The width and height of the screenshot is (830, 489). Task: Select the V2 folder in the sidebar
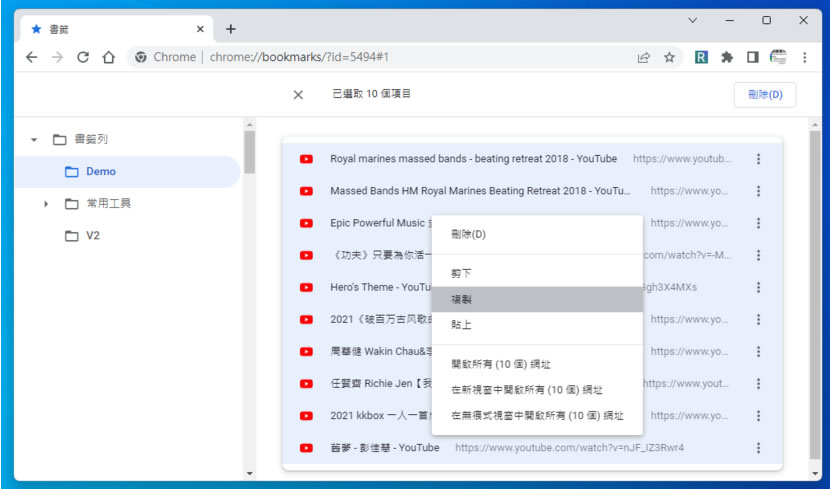pyautogui.click(x=92, y=236)
